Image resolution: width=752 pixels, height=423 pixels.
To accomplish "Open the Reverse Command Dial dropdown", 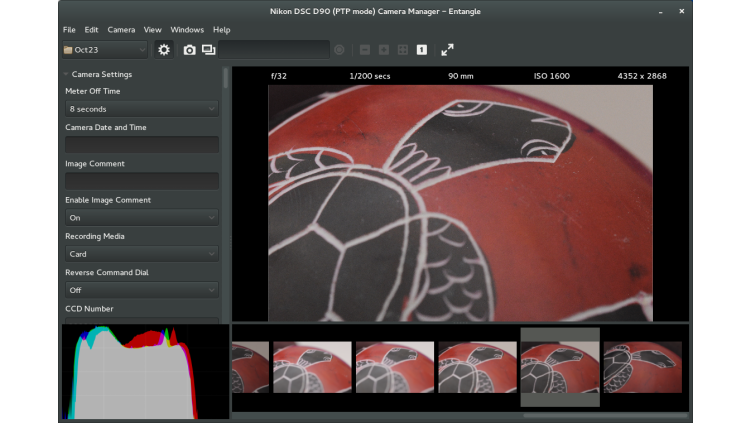I will coord(142,290).
